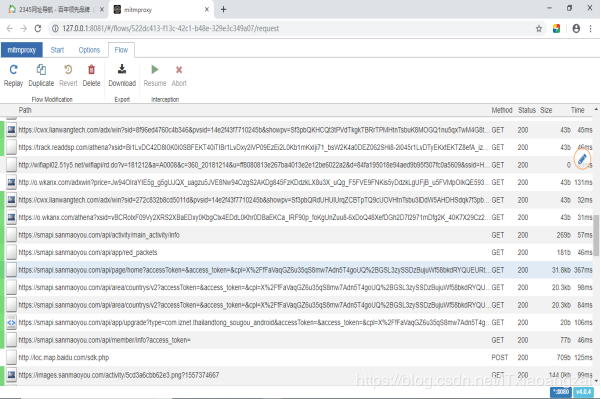Open the Chrome three-dot menu
This screenshot has height=399, width=601.
(590, 28)
